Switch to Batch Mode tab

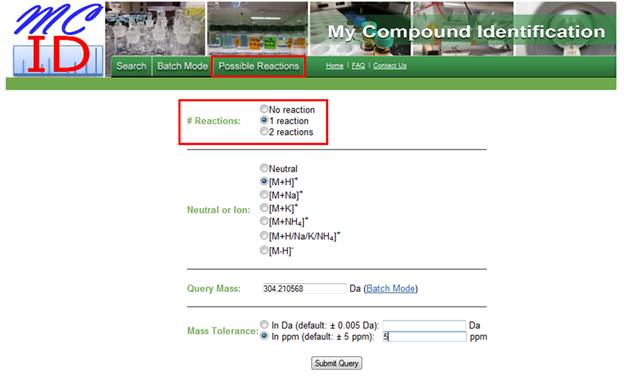[182, 66]
